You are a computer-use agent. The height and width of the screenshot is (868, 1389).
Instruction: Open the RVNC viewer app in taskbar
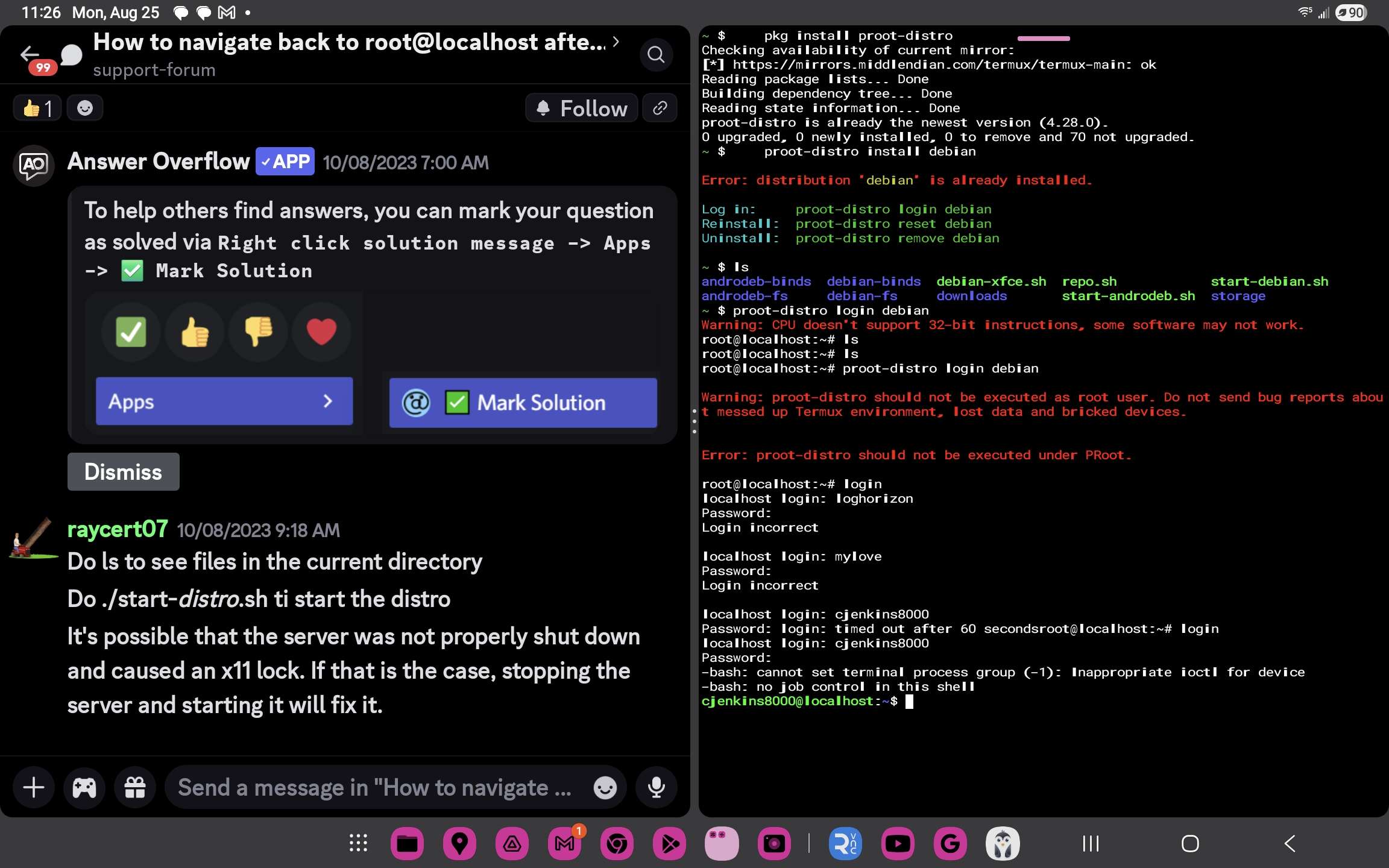845,843
